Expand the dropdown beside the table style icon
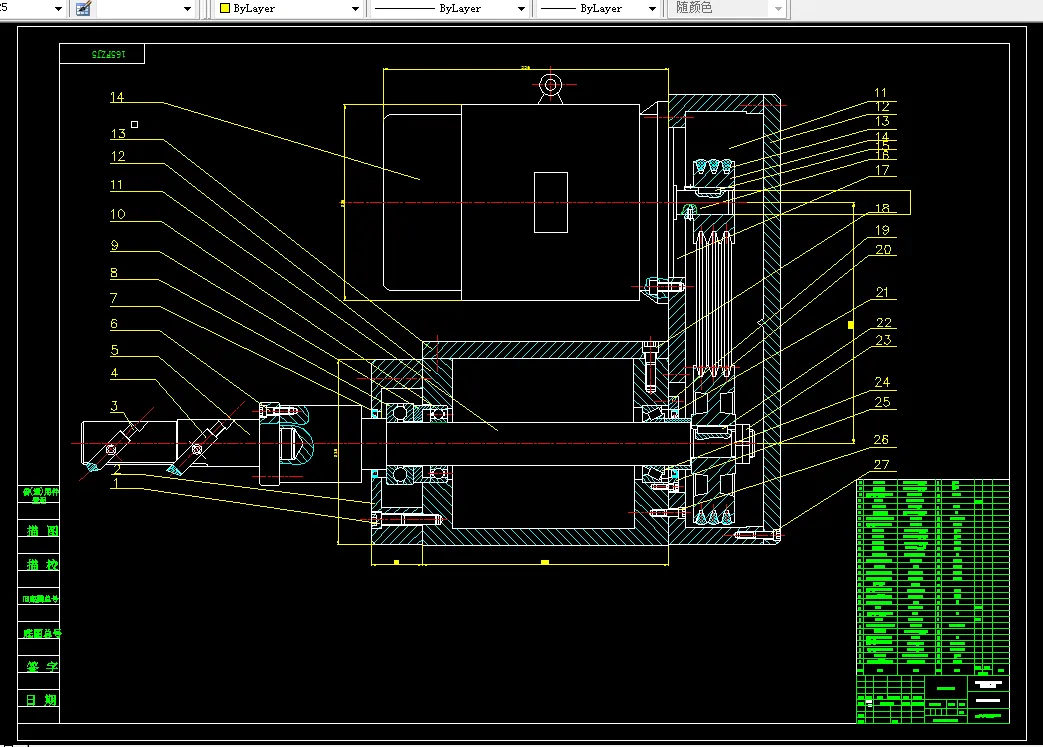The height and width of the screenshot is (747, 1043). point(187,9)
